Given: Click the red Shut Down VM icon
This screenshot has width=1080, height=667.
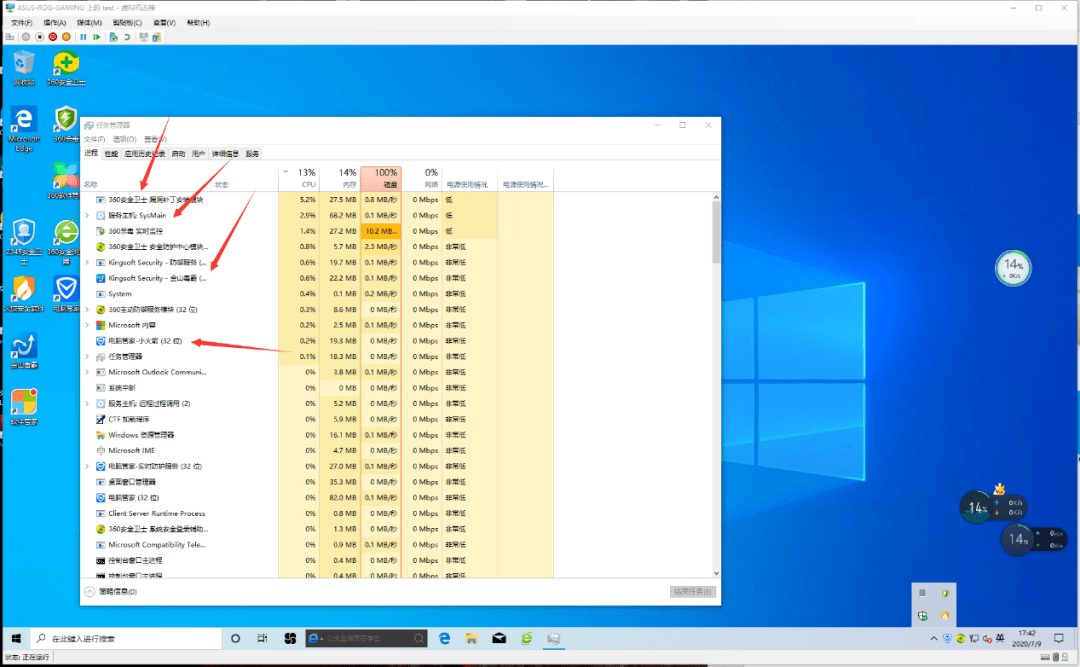Looking at the screenshot, I should (x=52, y=37).
